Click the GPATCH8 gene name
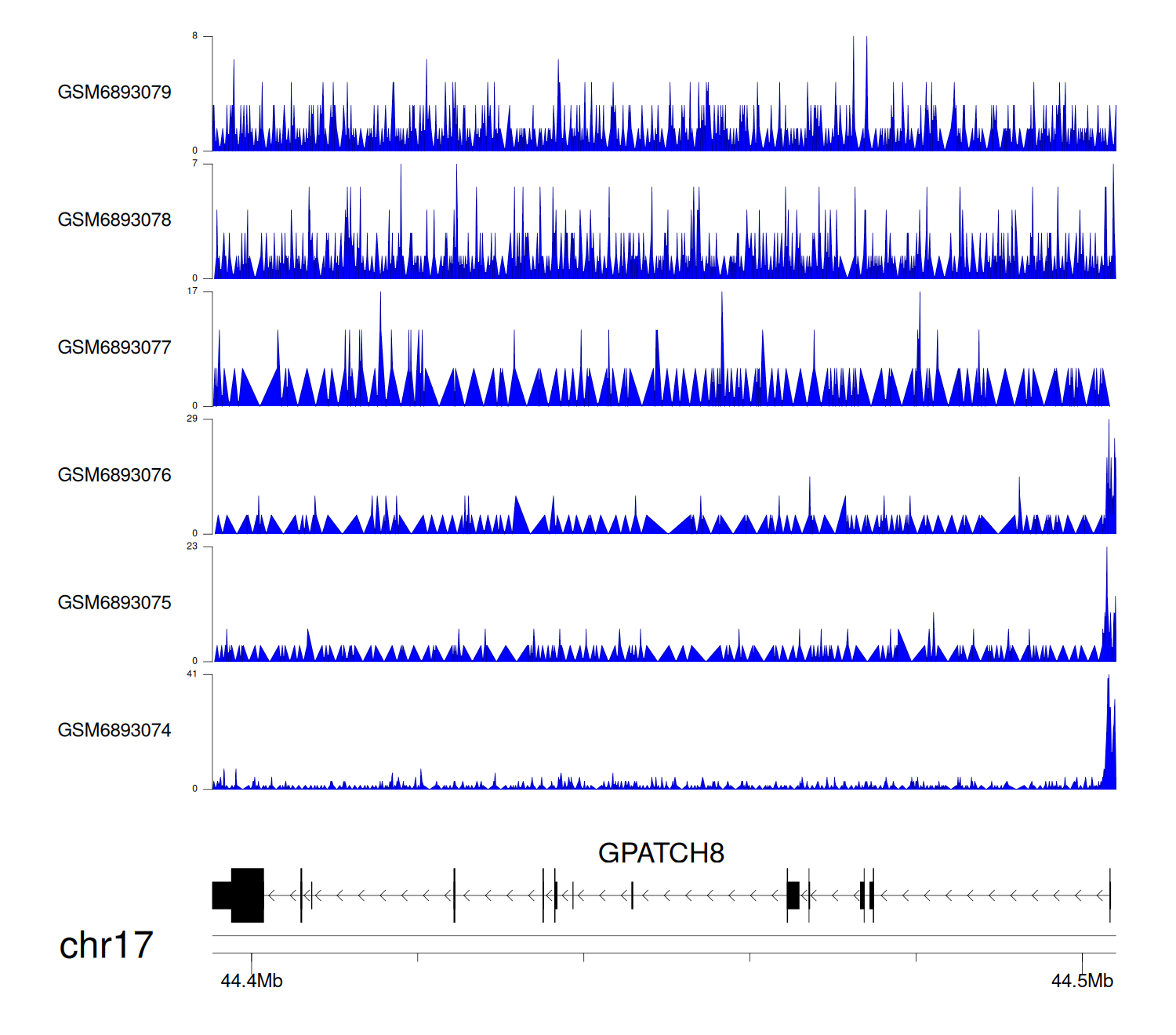 pos(661,853)
